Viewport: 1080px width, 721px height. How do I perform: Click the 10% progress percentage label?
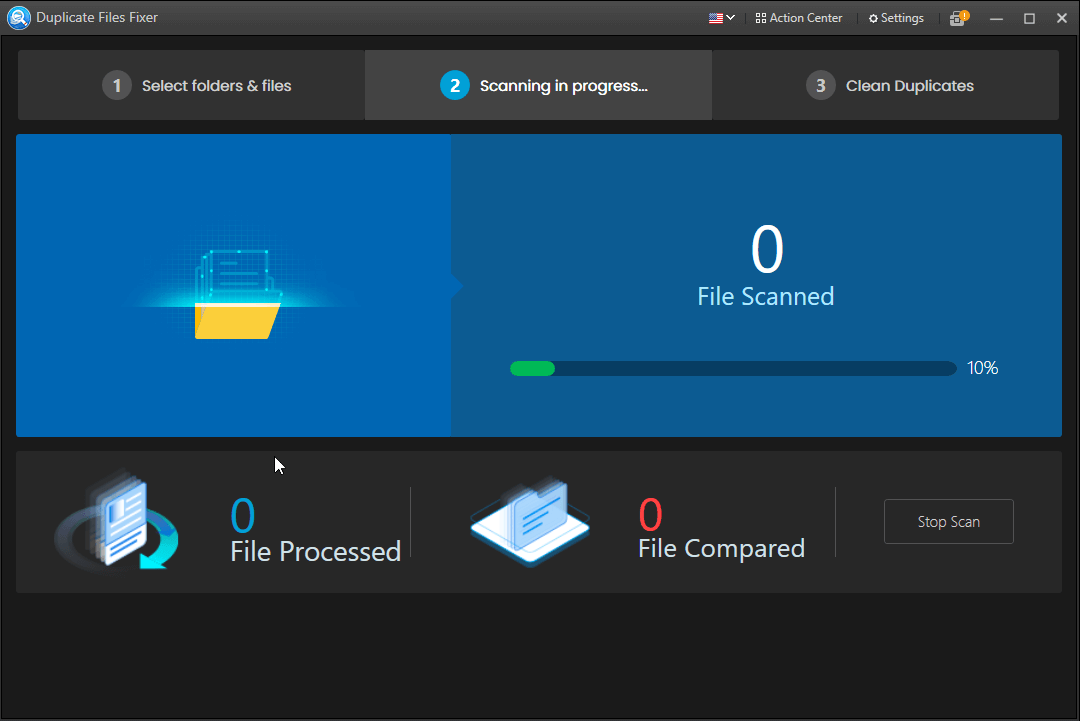click(982, 369)
